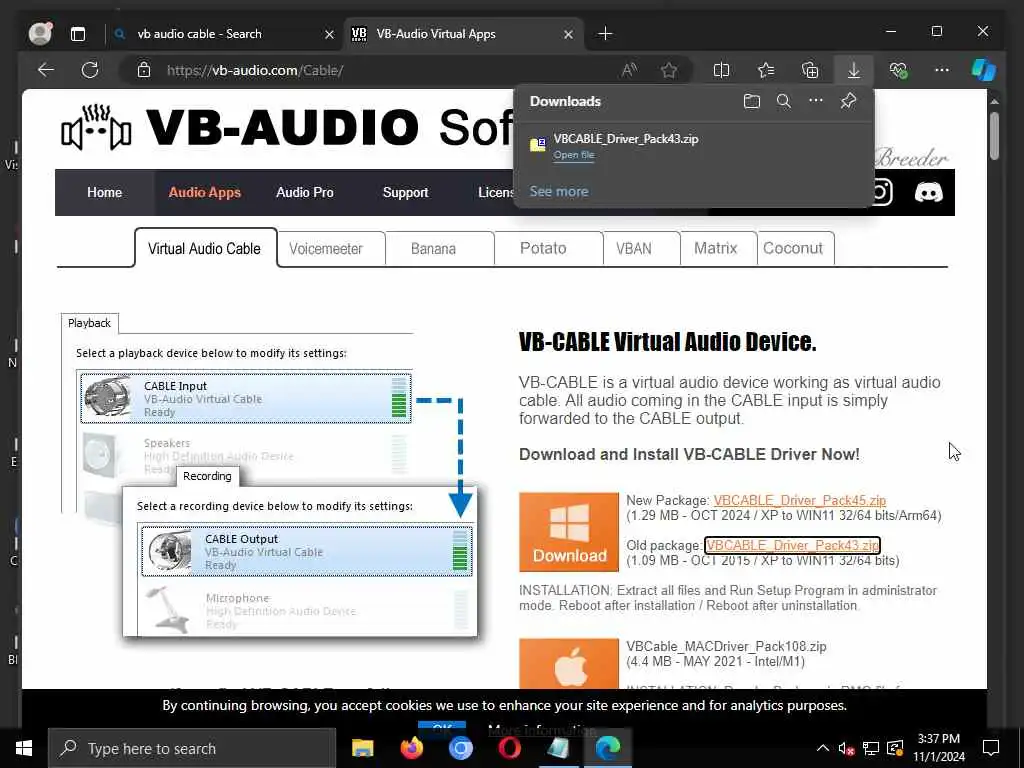Open the Audio Pro menu

pyautogui.click(x=304, y=193)
